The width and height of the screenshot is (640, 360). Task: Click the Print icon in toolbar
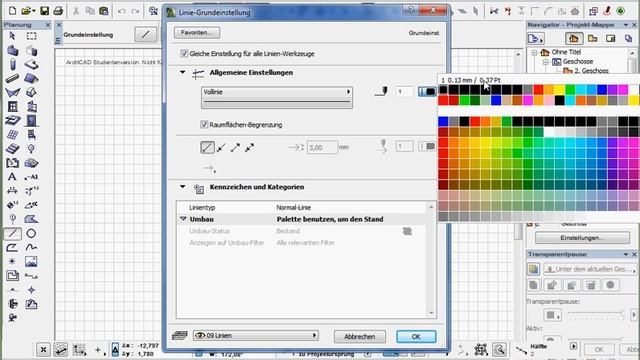58,11
